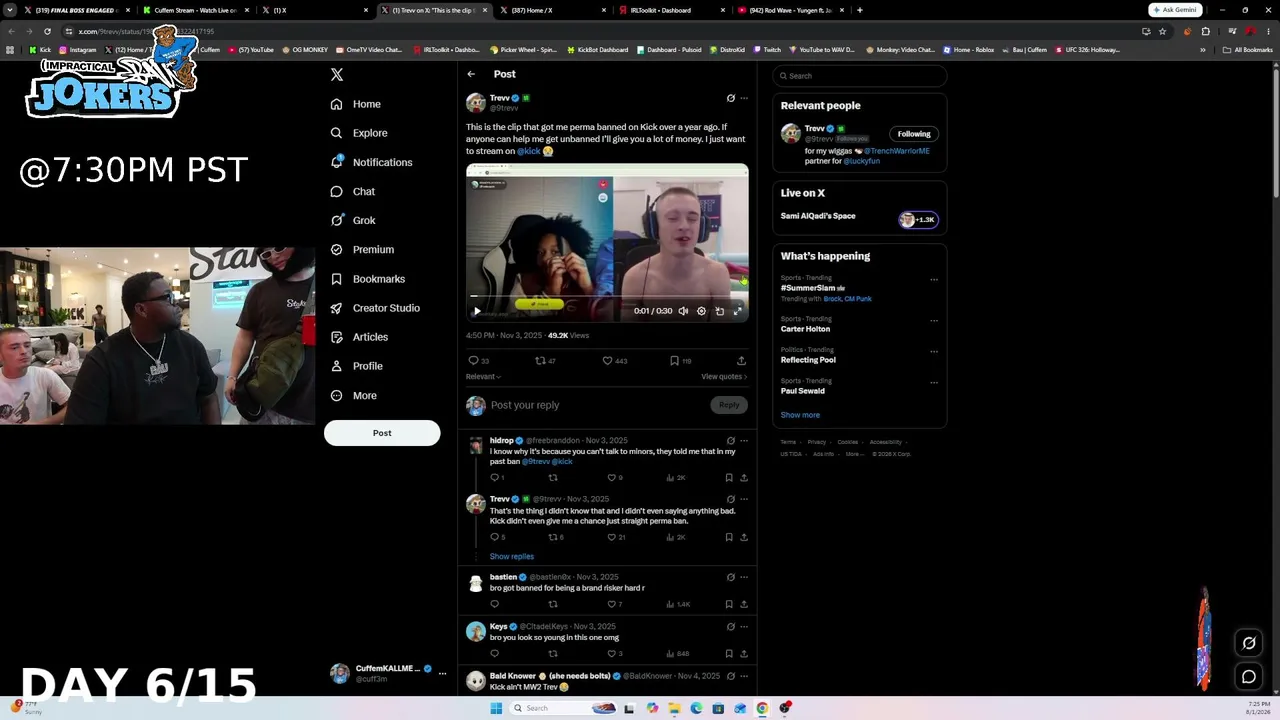Repost the main post with 47 reposts

[540, 361]
